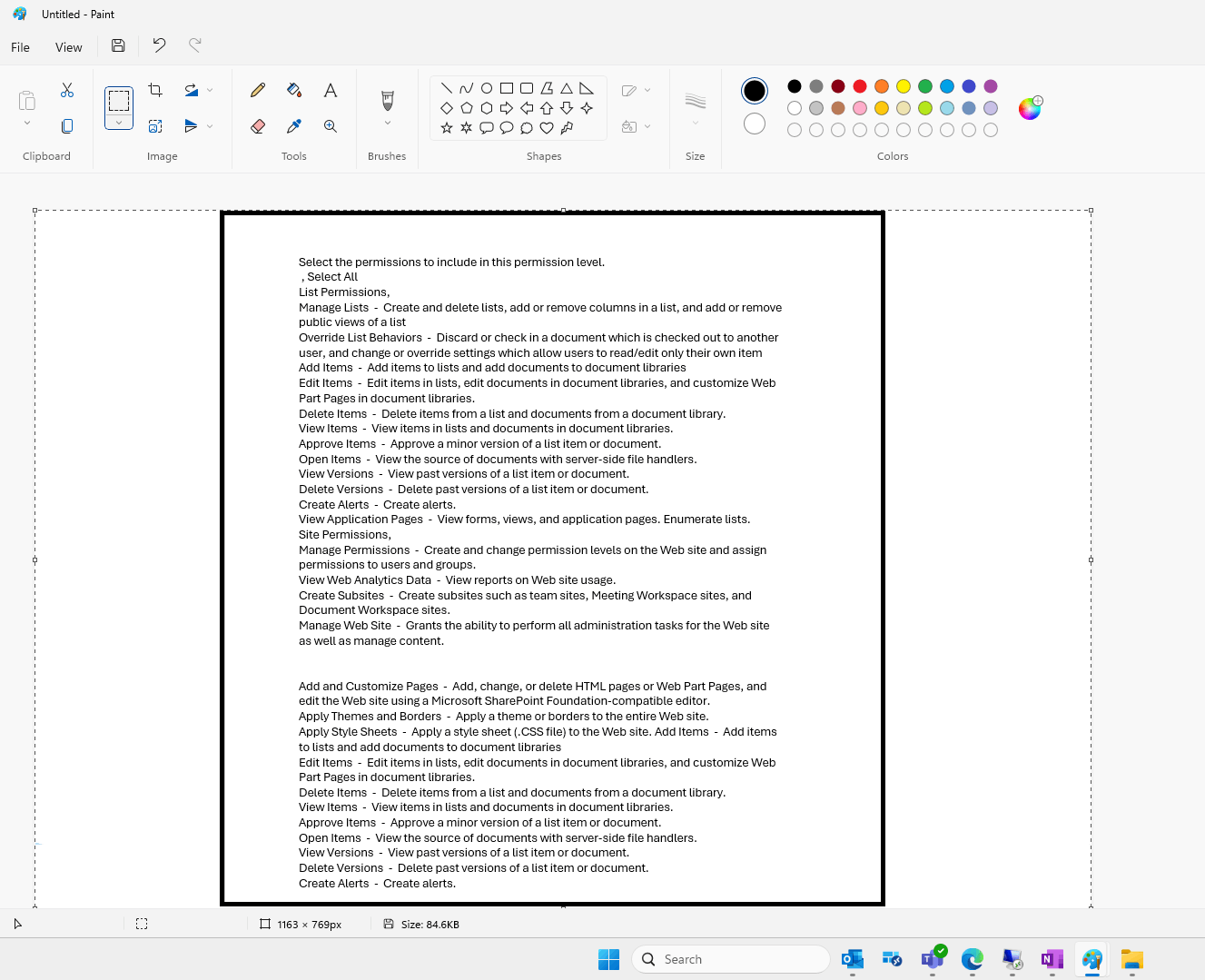The width and height of the screenshot is (1205, 980).
Task: Select the Eraser tool
Action: 258,125
